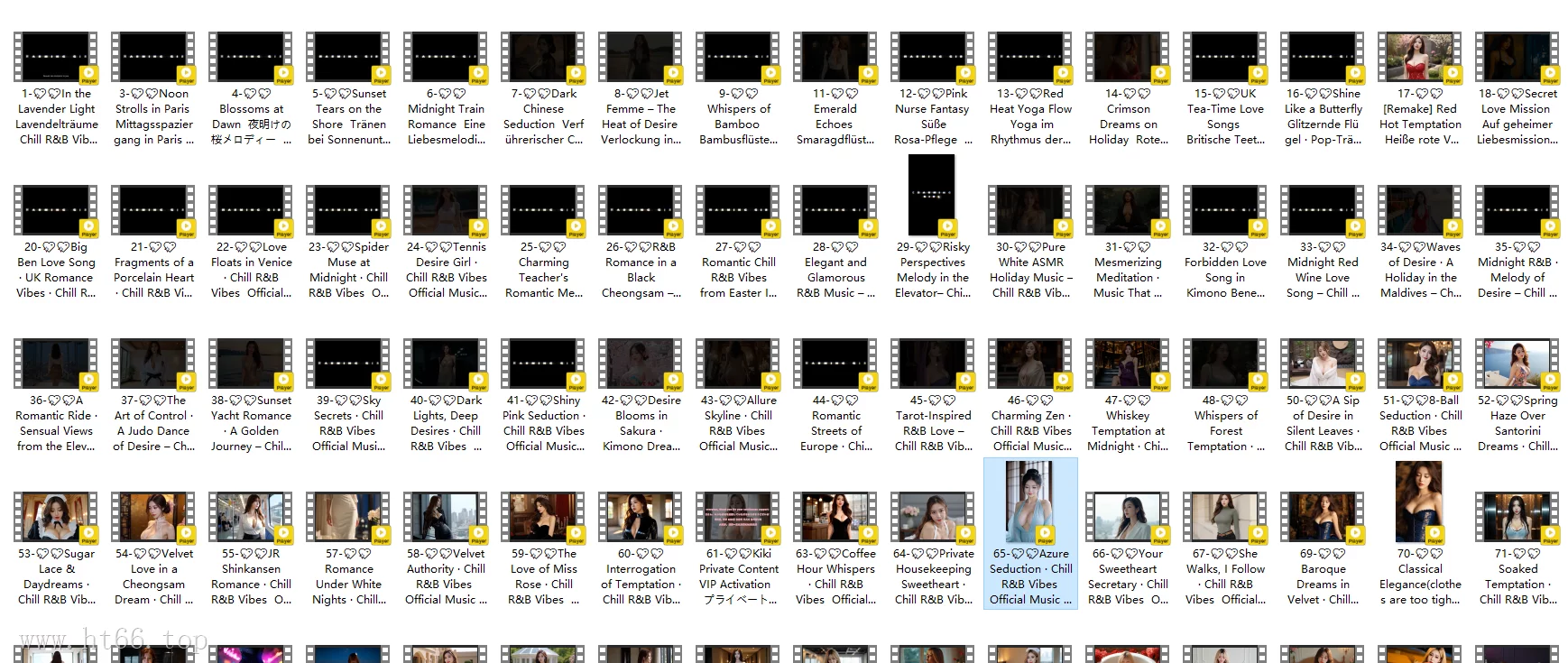Select the '71- Soaked Temptation' file name label
Screen dimensions: 1568x663
pos(1517,576)
